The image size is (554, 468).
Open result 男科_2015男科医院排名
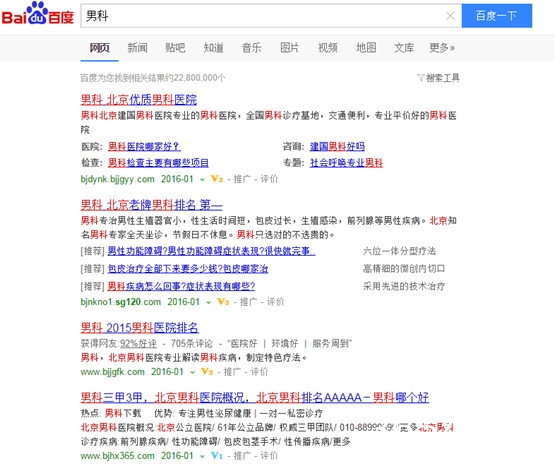(x=140, y=328)
